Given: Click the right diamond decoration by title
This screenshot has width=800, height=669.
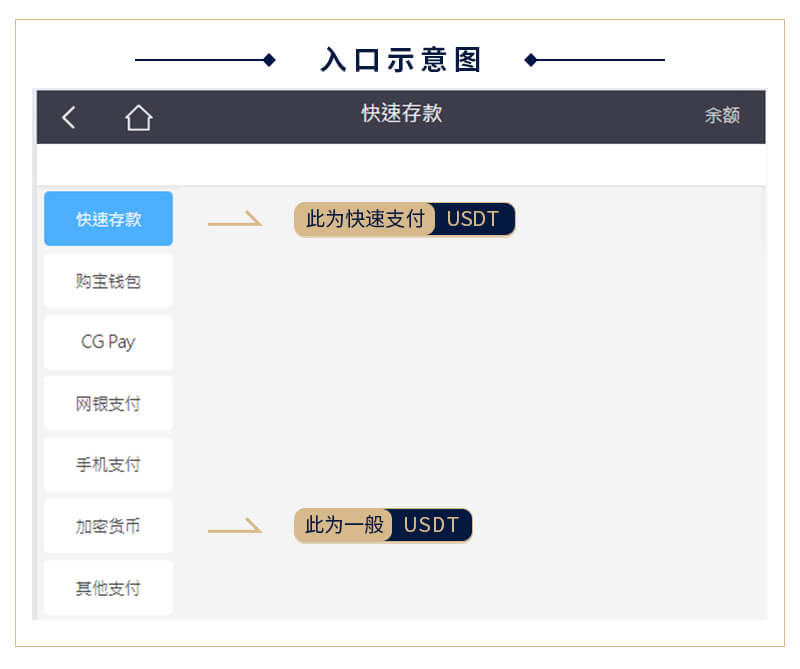Looking at the screenshot, I should 531,60.
